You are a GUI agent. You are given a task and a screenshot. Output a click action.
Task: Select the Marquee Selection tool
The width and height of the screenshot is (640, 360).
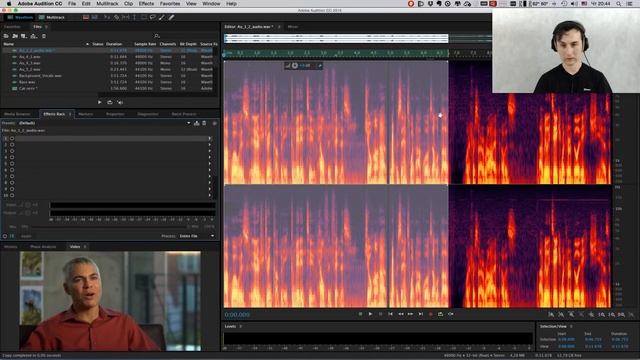(144, 18)
